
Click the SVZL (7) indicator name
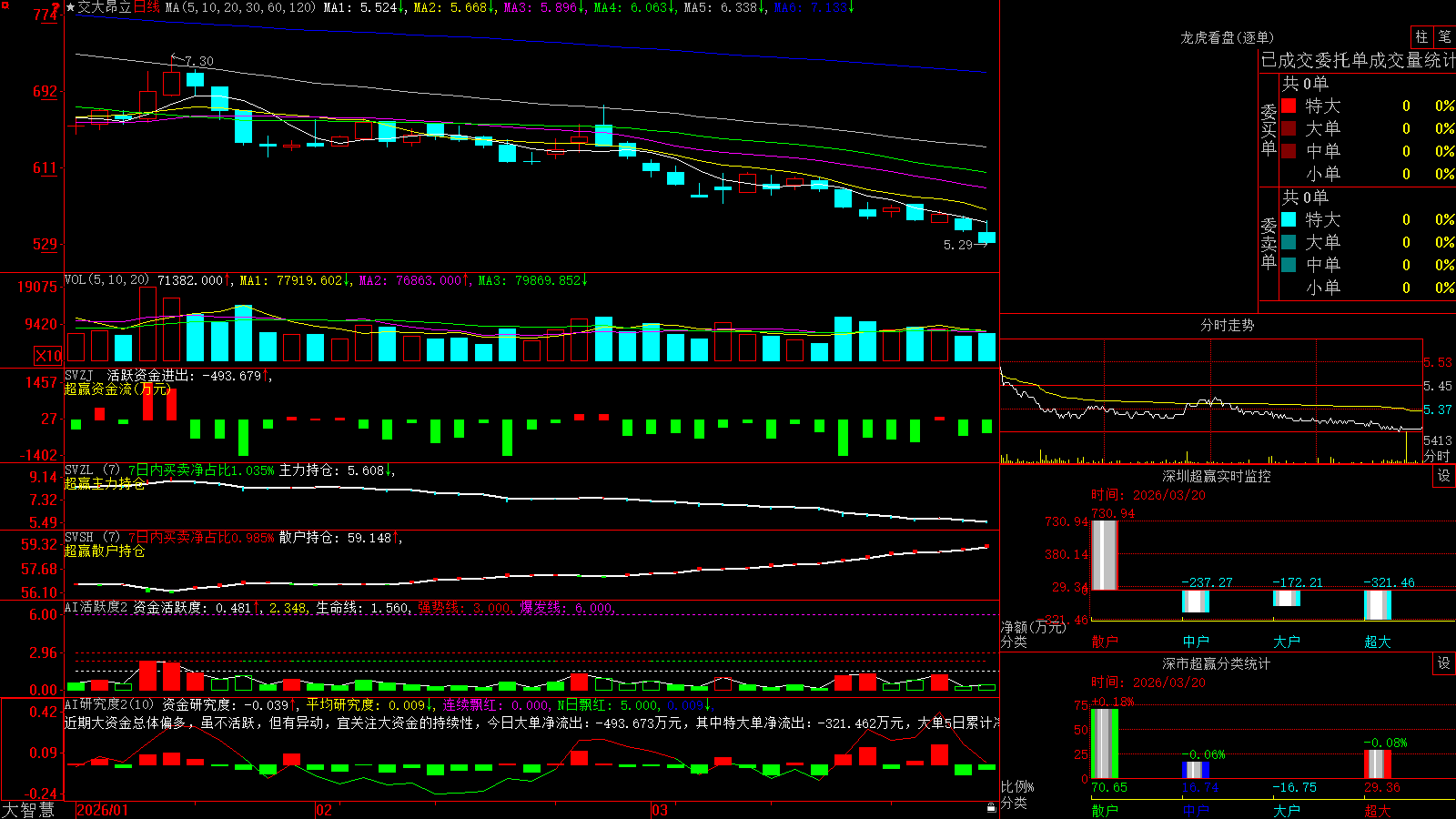[92, 470]
